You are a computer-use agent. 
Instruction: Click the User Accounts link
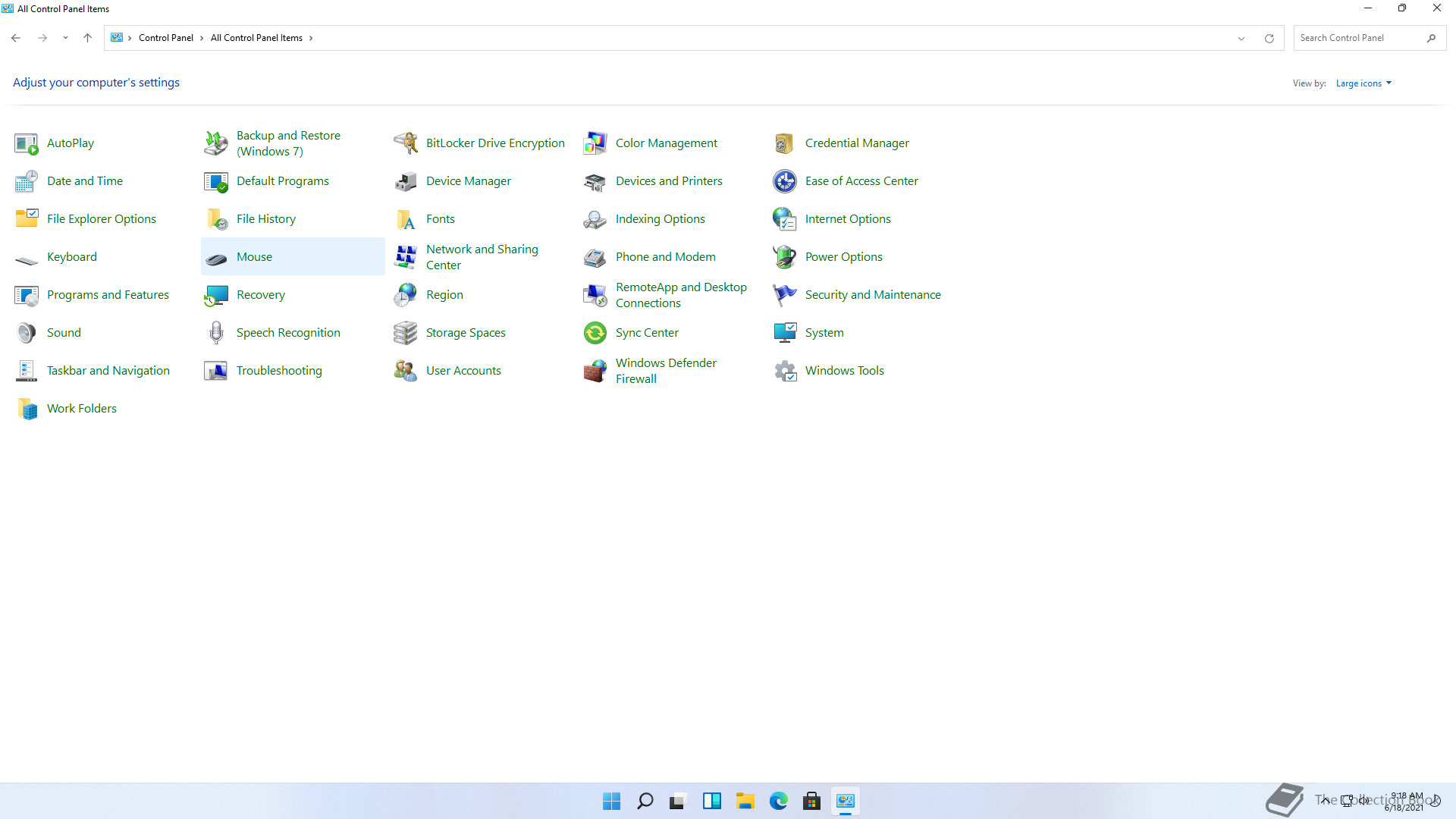[x=463, y=370]
